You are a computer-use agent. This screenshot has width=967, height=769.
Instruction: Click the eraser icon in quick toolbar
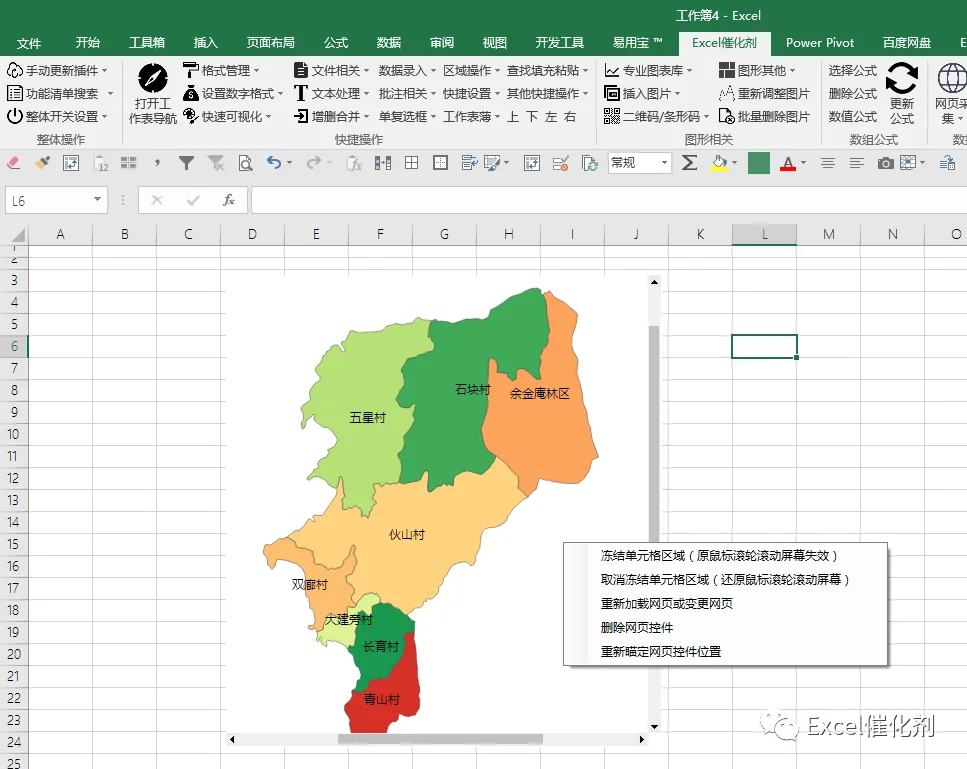pos(13,163)
